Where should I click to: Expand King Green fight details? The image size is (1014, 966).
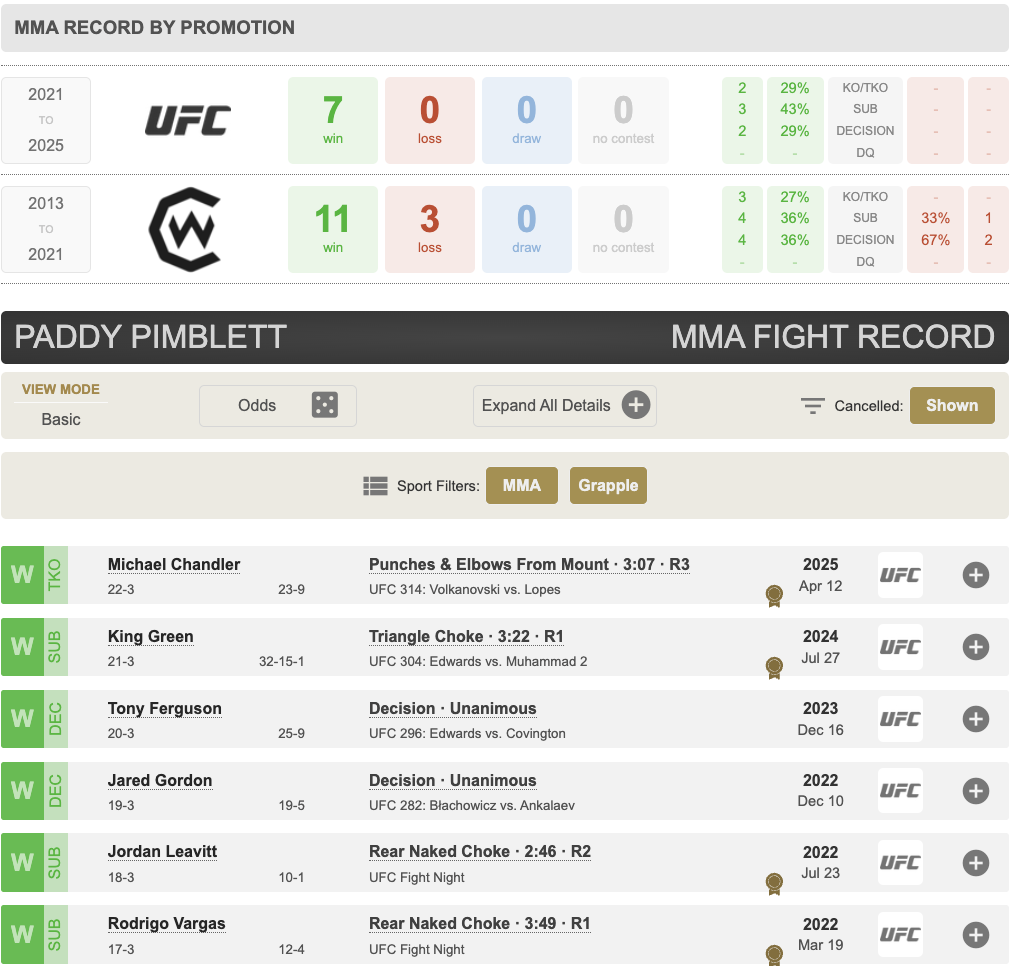coord(975,647)
